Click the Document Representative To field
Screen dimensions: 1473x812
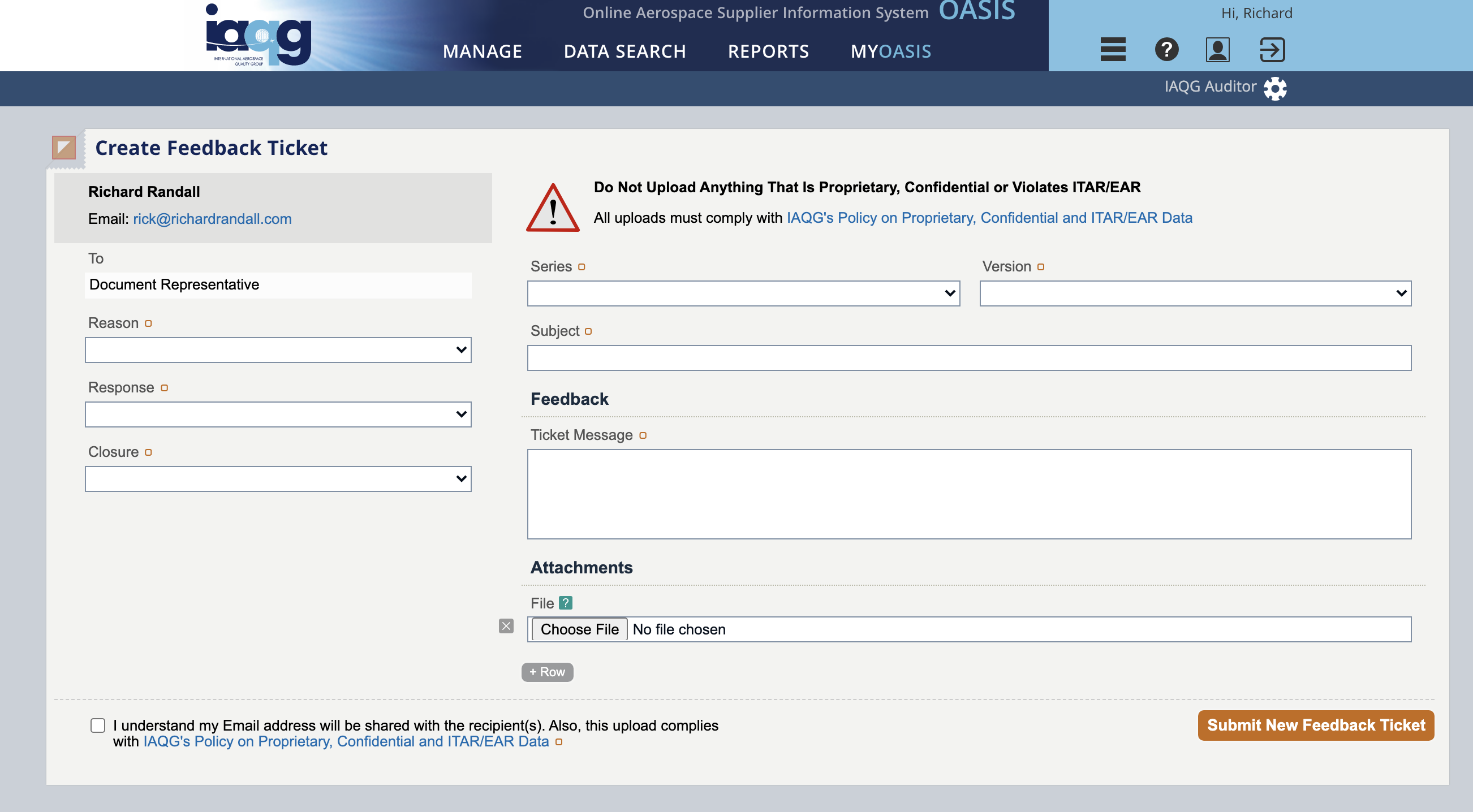click(278, 285)
